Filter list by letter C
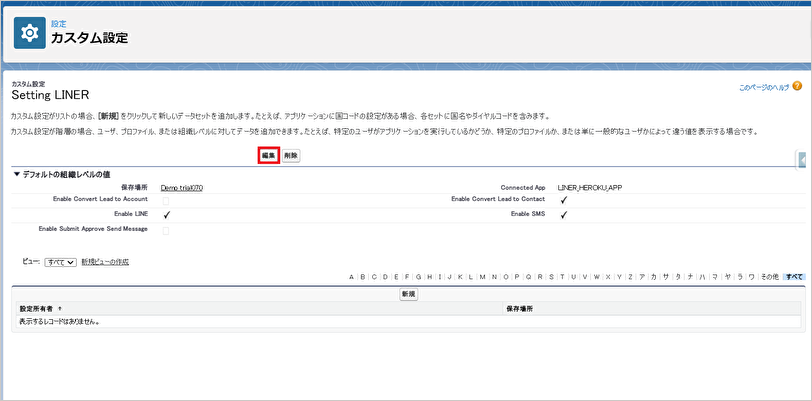 pyautogui.click(x=374, y=277)
